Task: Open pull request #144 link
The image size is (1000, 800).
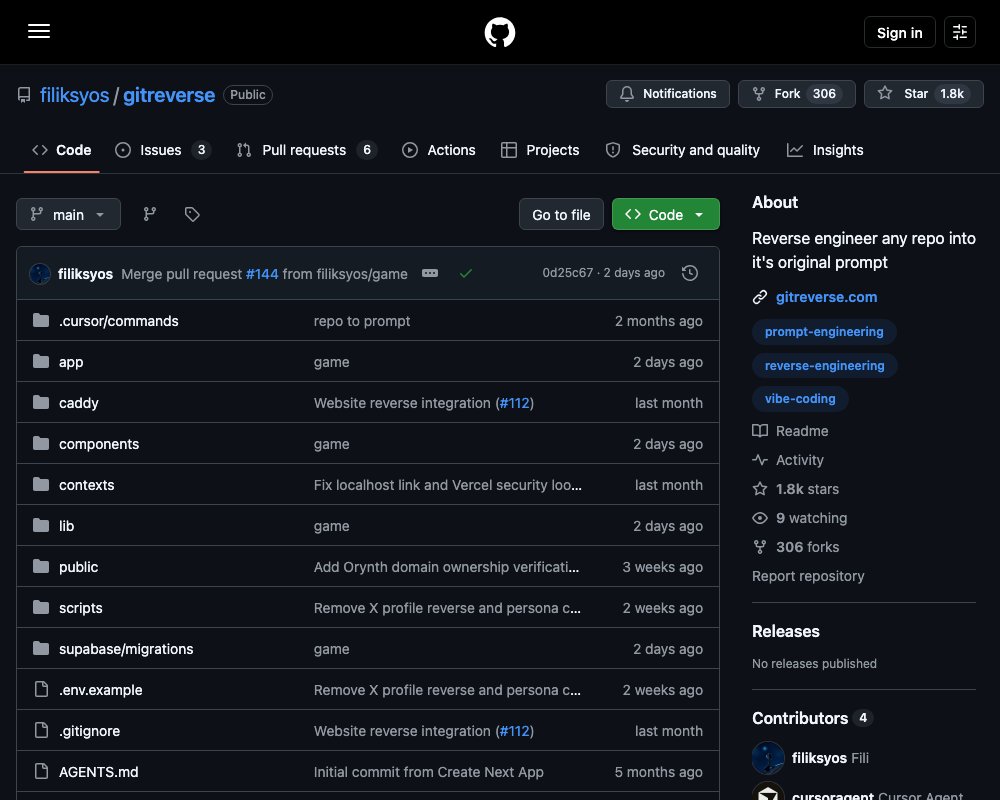Action: pos(262,274)
